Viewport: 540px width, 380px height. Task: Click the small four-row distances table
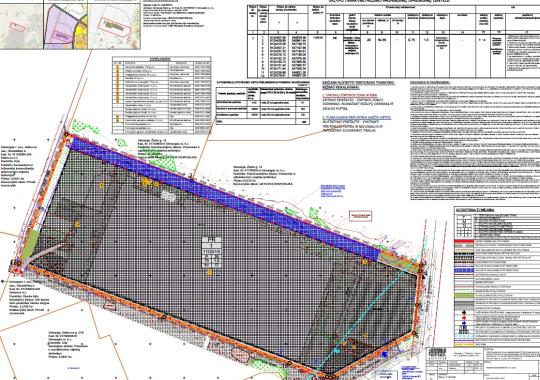point(262,106)
